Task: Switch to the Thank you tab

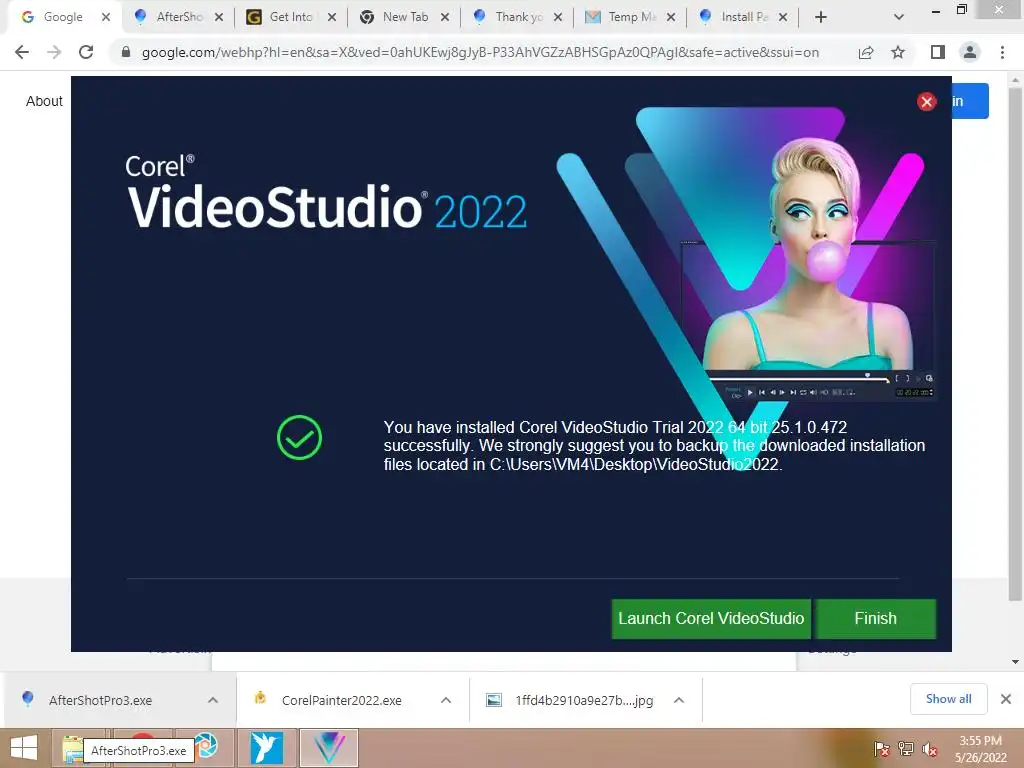Action: 518,17
